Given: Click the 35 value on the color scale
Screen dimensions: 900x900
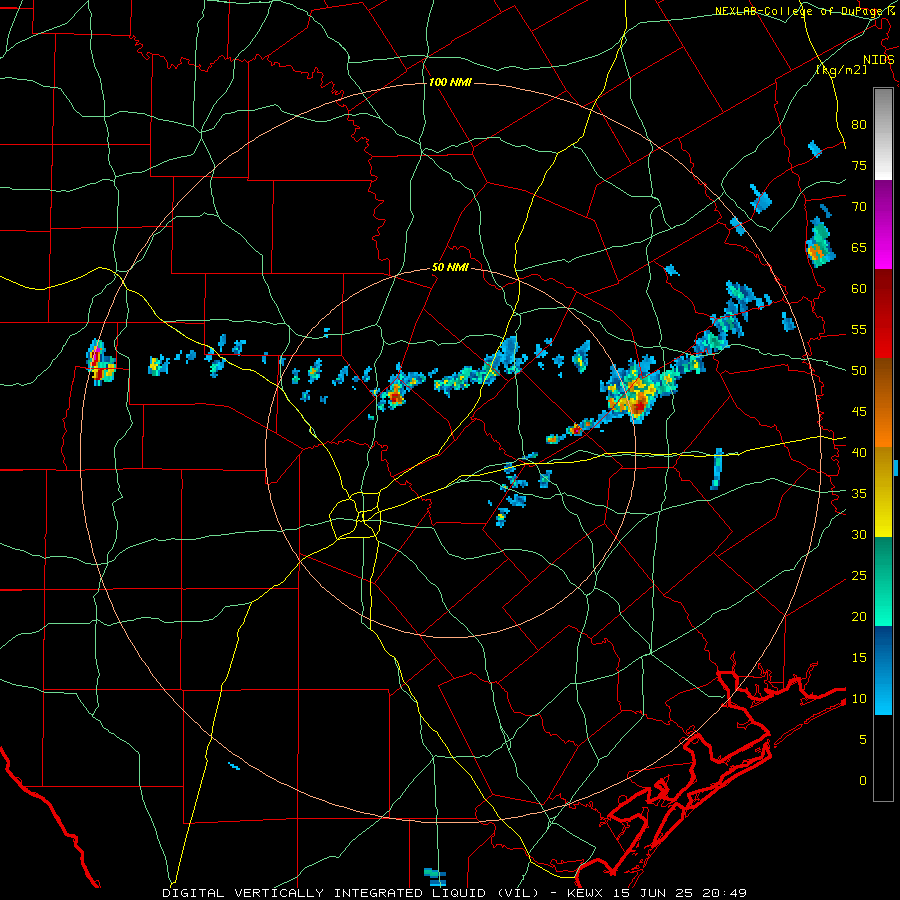Looking at the screenshot, I should [x=859, y=494].
